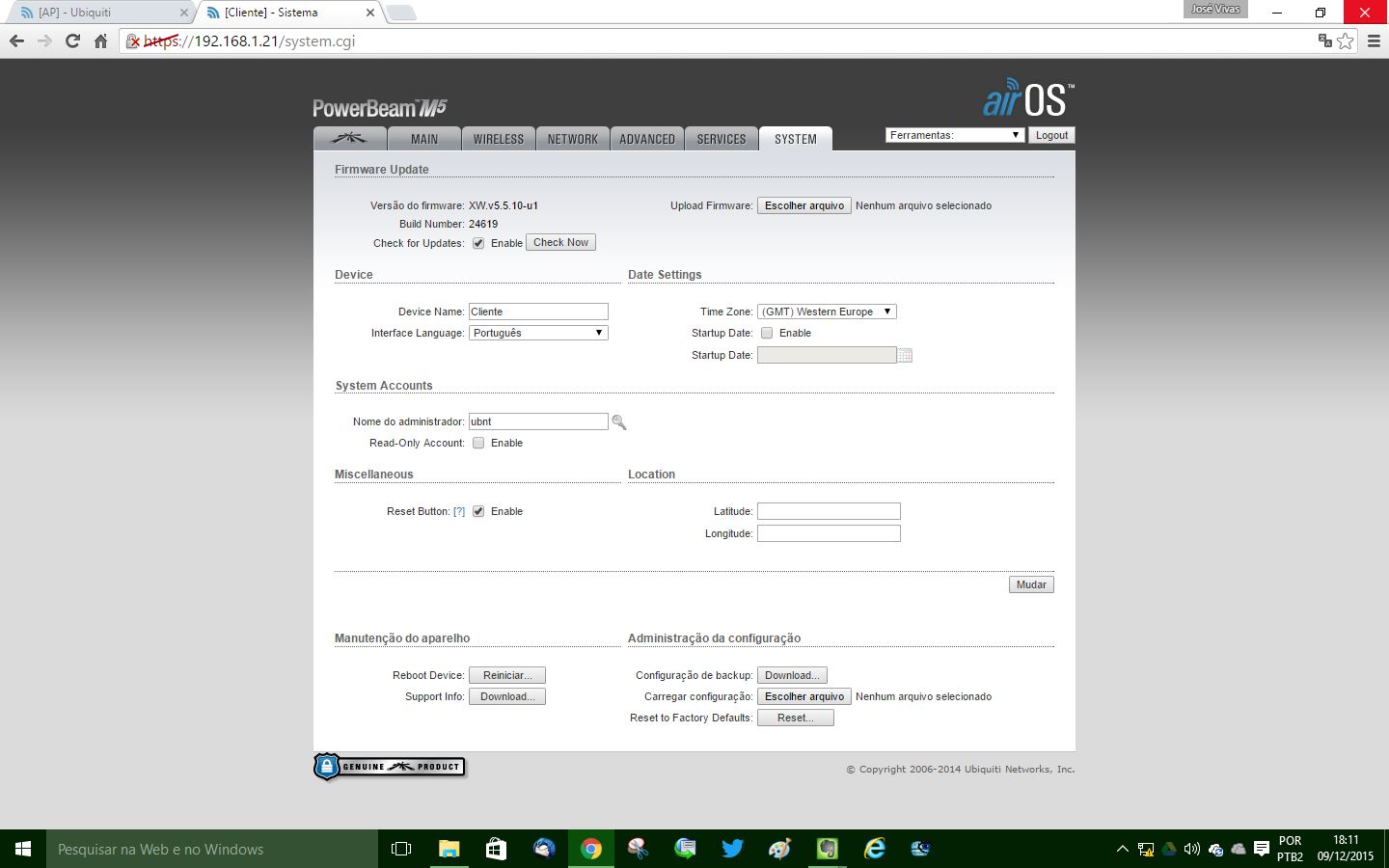Viewport: 1389px width, 868px height.
Task: Download the Support Info file
Action: (x=507, y=696)
